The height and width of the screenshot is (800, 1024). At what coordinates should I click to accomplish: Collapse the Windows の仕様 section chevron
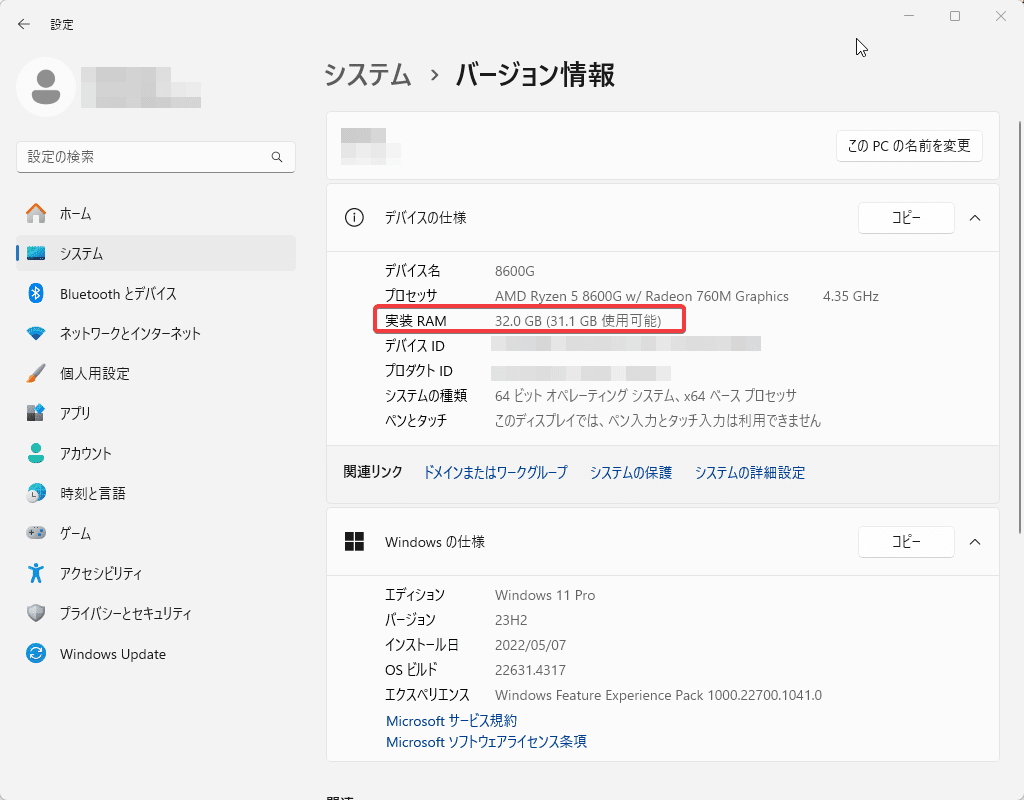tap(975, 541)
